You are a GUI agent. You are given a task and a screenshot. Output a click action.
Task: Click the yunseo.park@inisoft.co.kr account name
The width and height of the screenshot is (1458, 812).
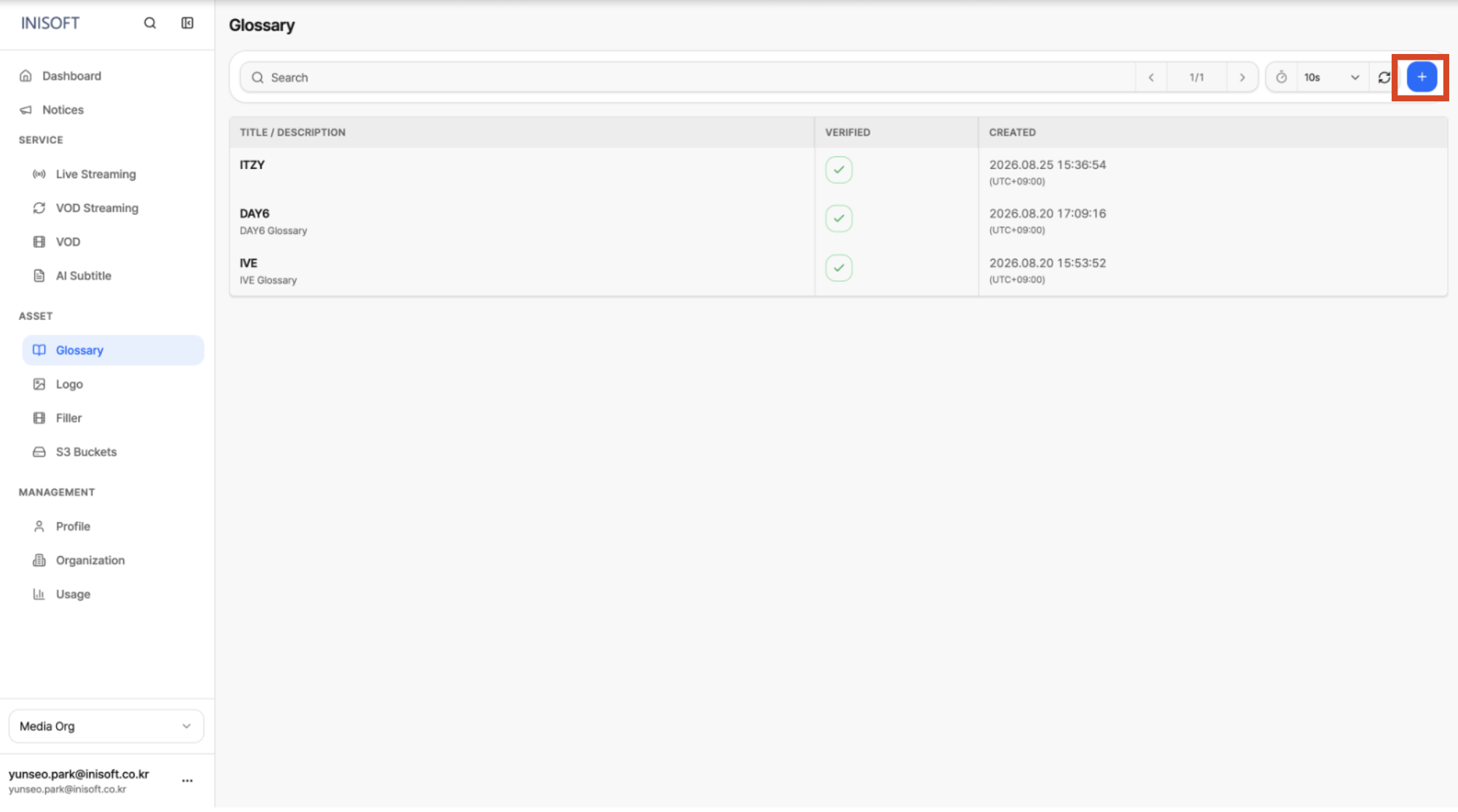pyautogui.click(x=79, y=774)
